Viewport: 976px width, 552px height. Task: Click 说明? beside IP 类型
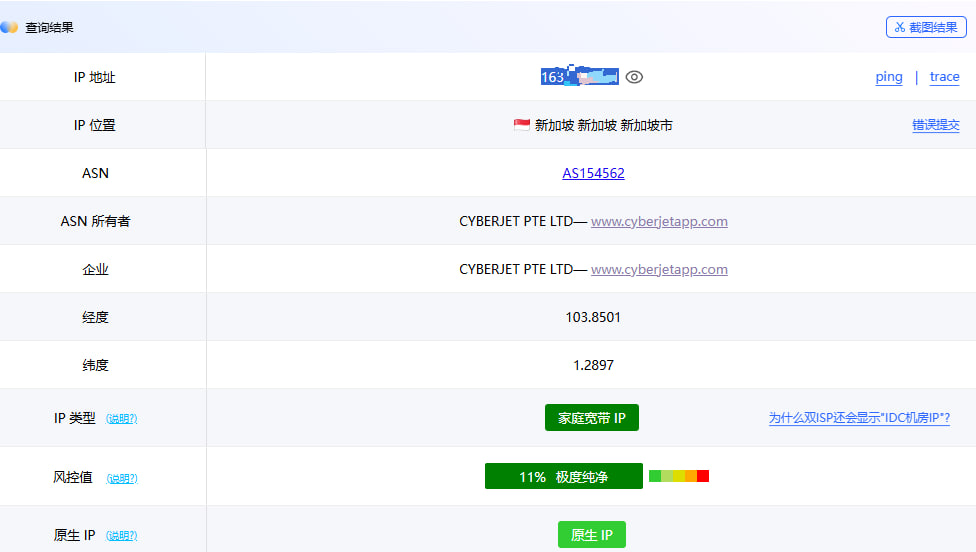[121, 419]
